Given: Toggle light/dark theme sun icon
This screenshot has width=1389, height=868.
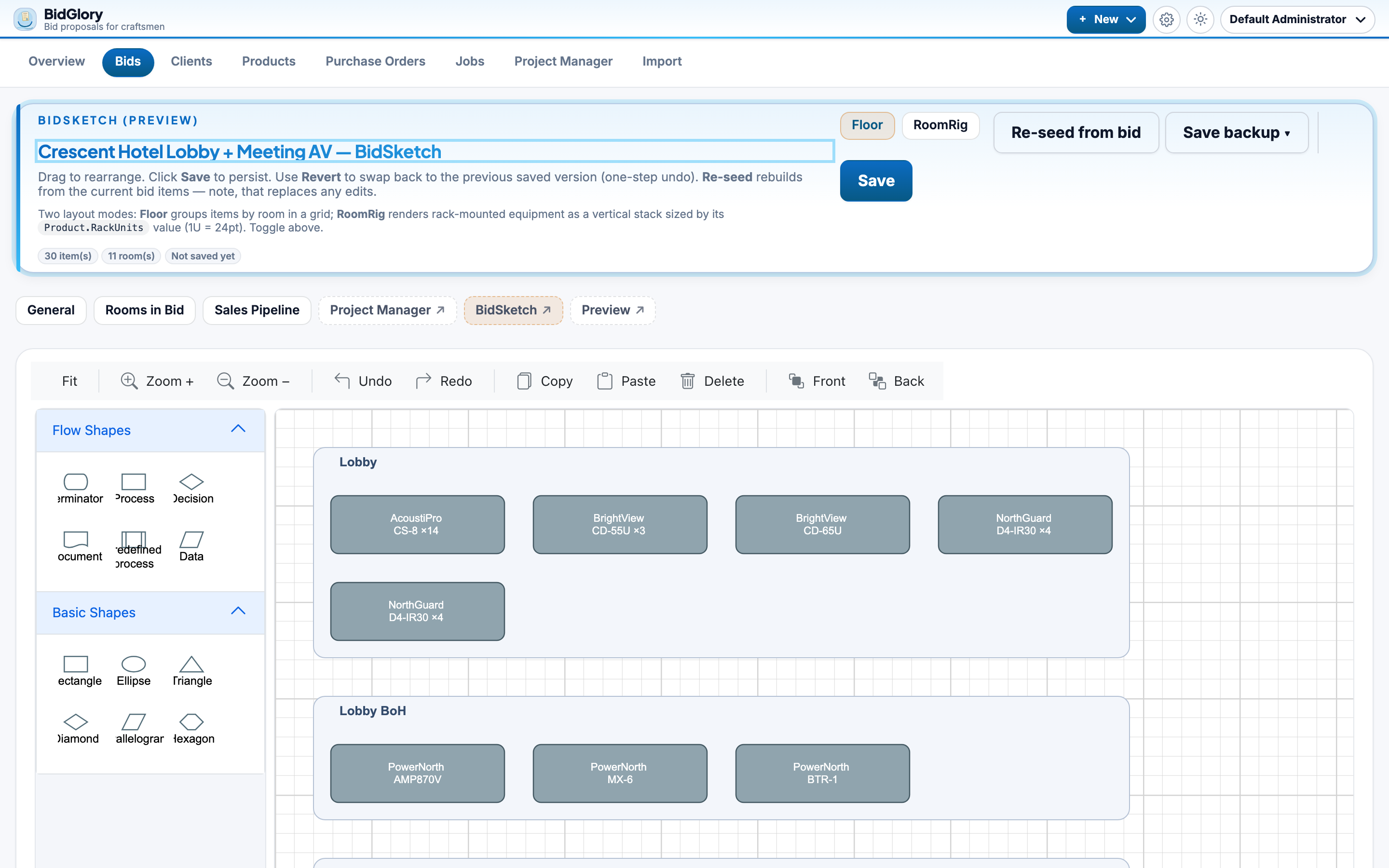Looking at the screenshot, I should click(1200, 20).
